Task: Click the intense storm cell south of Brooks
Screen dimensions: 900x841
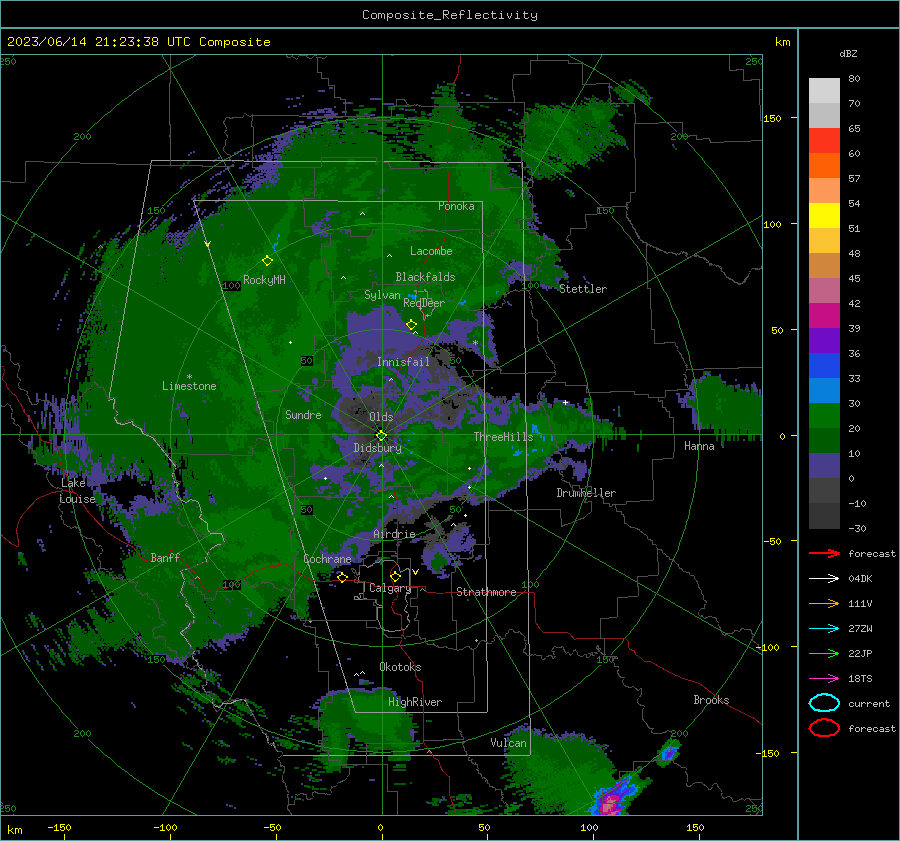Action: (611, 799)
